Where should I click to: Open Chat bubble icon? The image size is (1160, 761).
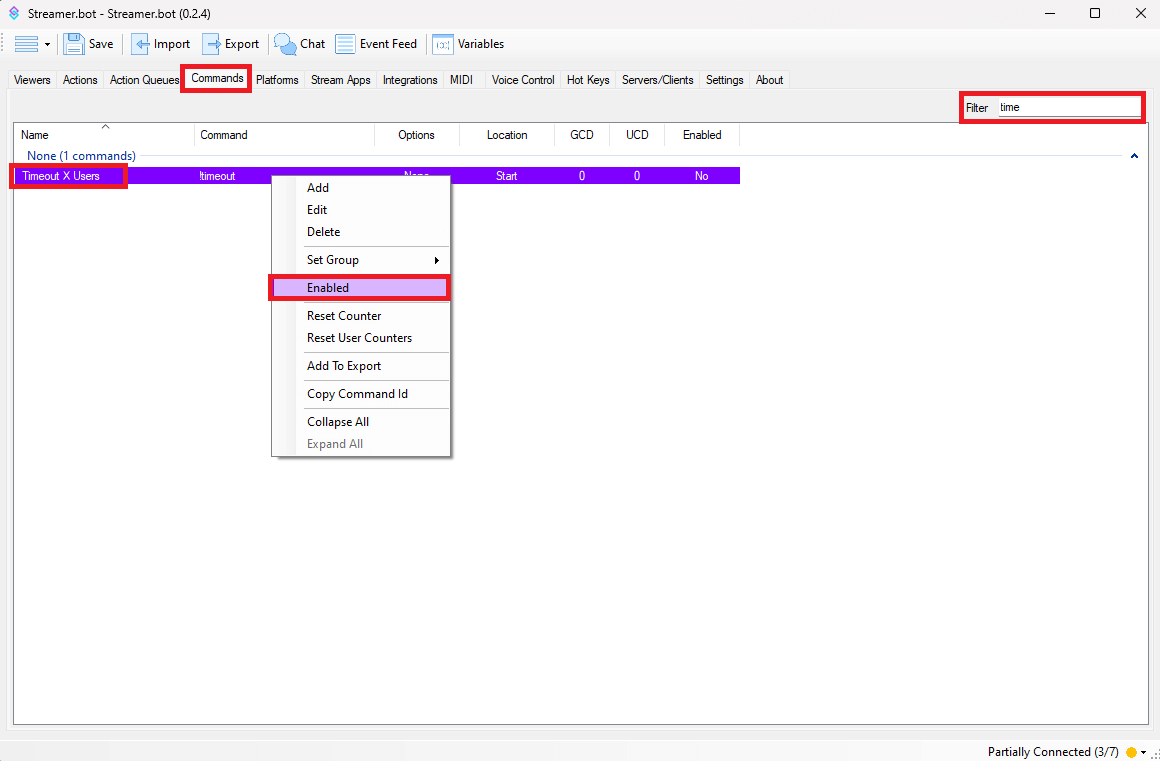[286, 44]
